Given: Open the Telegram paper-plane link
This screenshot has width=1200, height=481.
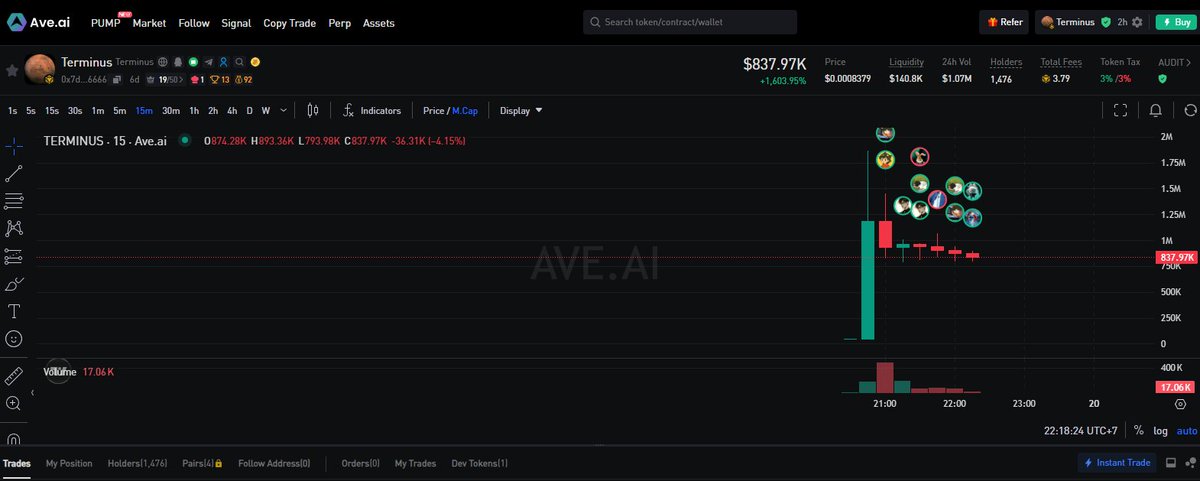Looking at the screenshot, I should (208, 62).
